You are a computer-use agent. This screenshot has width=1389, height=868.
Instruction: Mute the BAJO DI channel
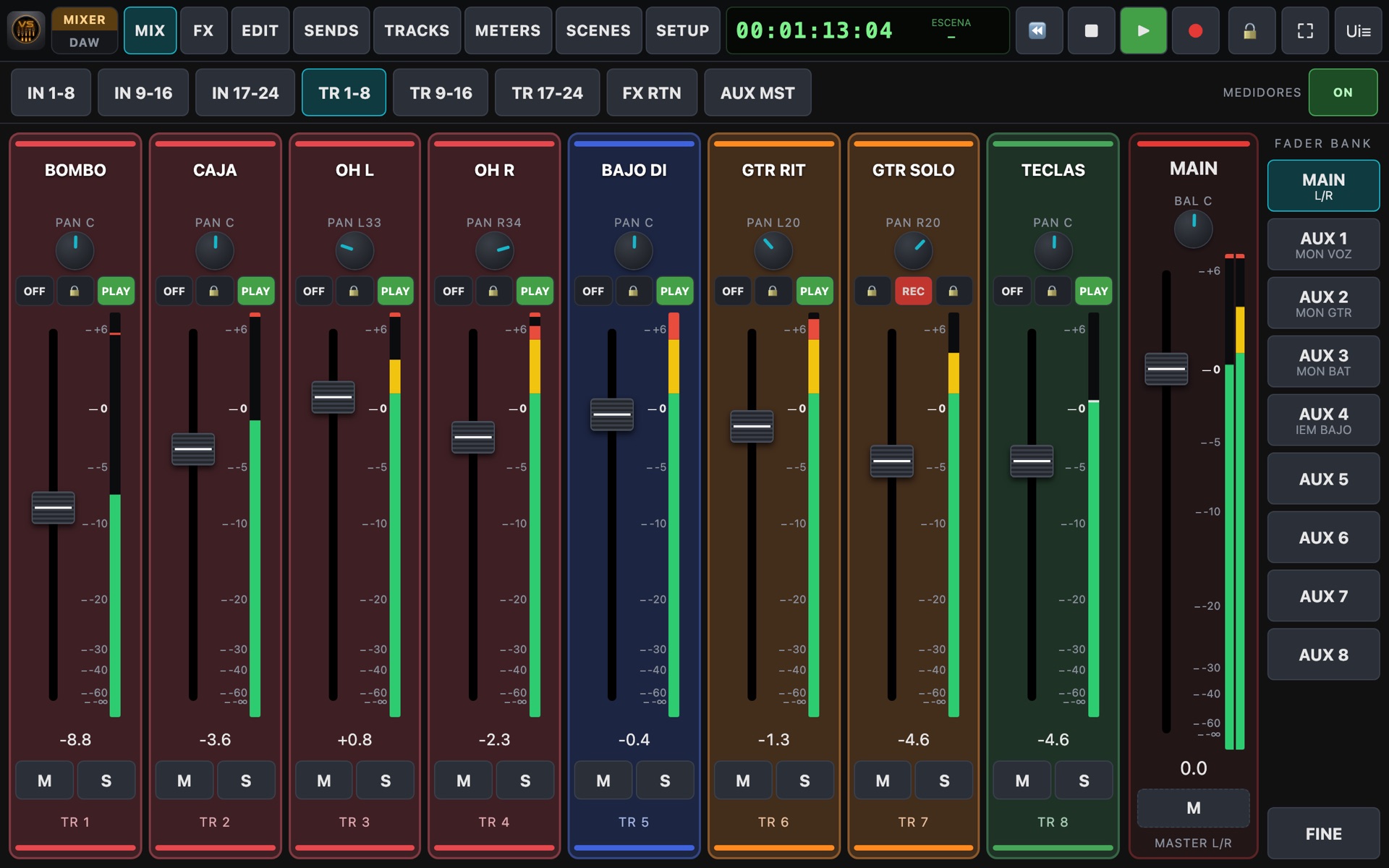(x=603, y=780)
